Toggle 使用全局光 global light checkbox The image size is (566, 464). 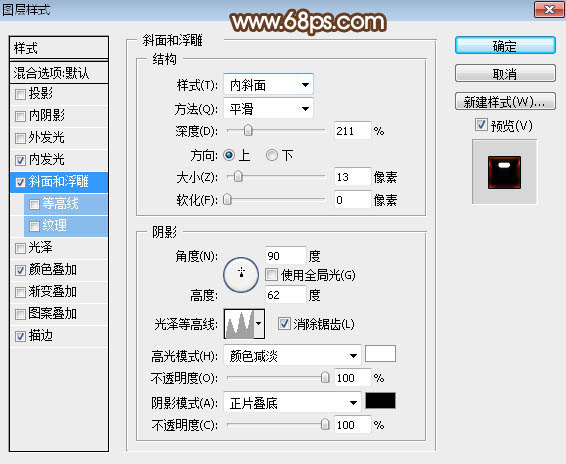click(x=271, y=275)
